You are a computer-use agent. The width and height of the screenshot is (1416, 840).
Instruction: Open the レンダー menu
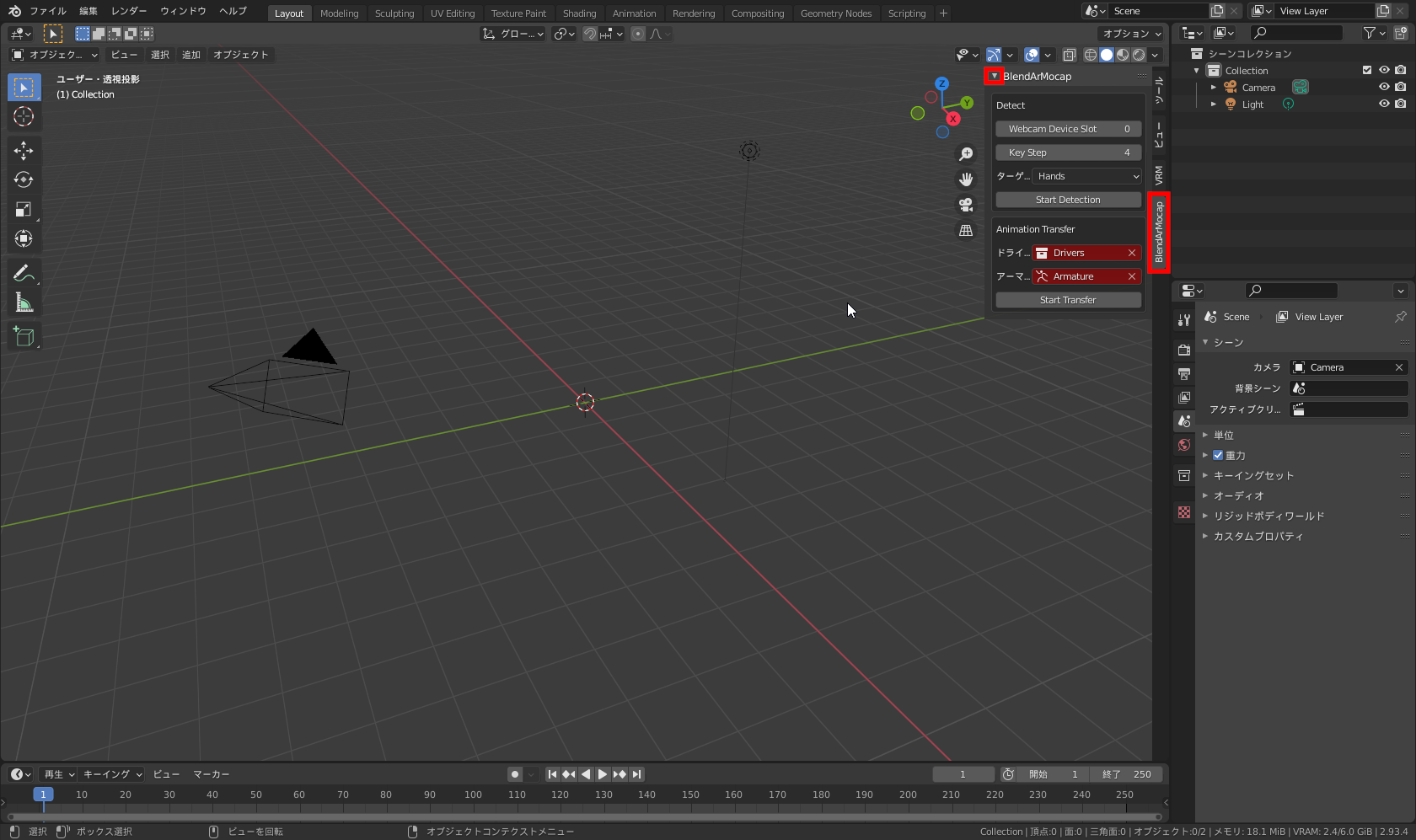pos(129,11)
